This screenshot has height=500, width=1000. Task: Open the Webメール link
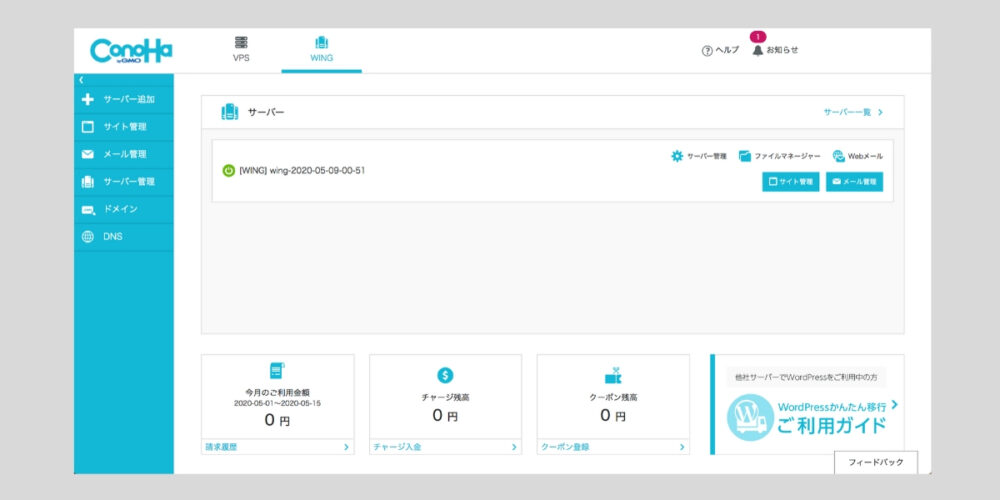click(865, 156)
